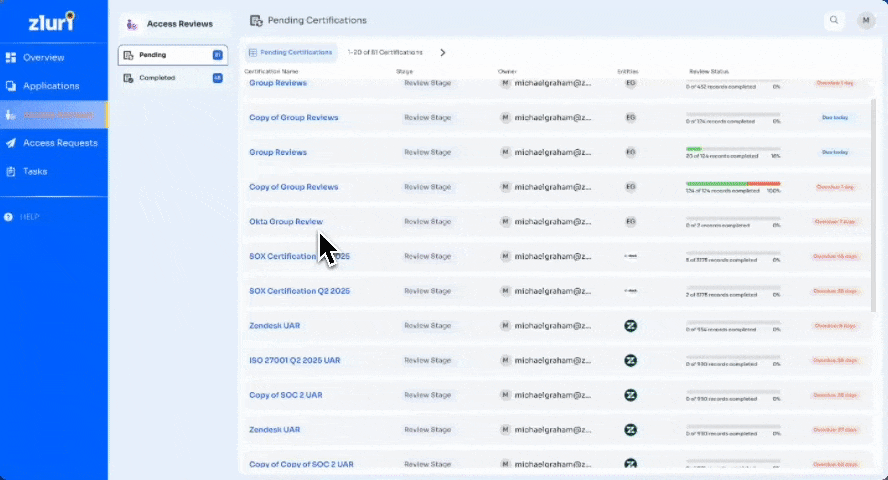888x480 pixels.
Task: Click the 100% label in Copy of Group Reviews row
Action: [x=774, y=191]
